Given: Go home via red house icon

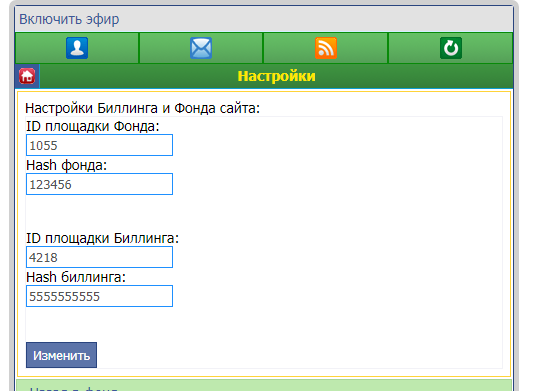Looking at the screenshot, I should (27, 76).
